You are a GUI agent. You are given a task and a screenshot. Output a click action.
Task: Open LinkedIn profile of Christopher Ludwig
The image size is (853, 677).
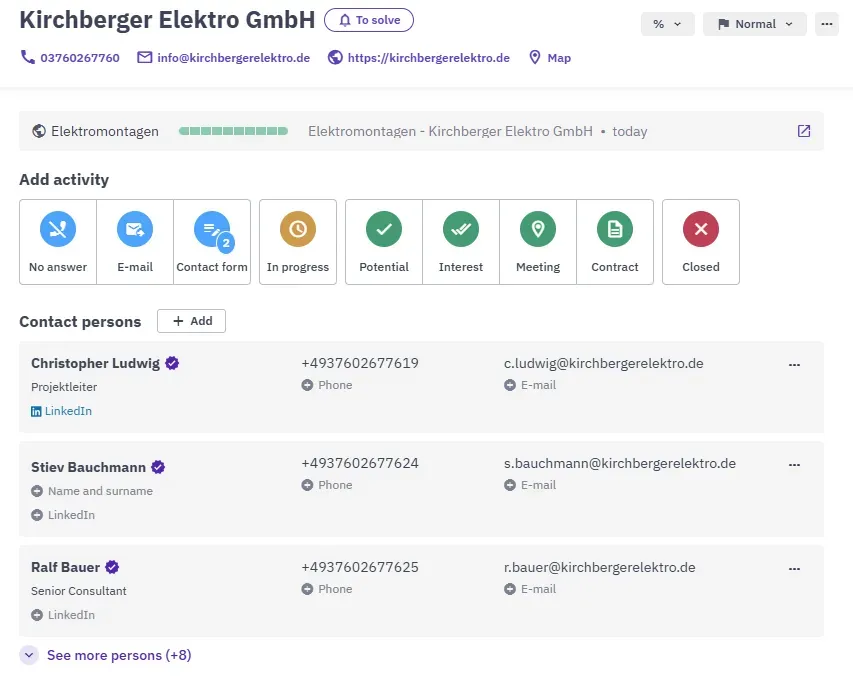61,411
